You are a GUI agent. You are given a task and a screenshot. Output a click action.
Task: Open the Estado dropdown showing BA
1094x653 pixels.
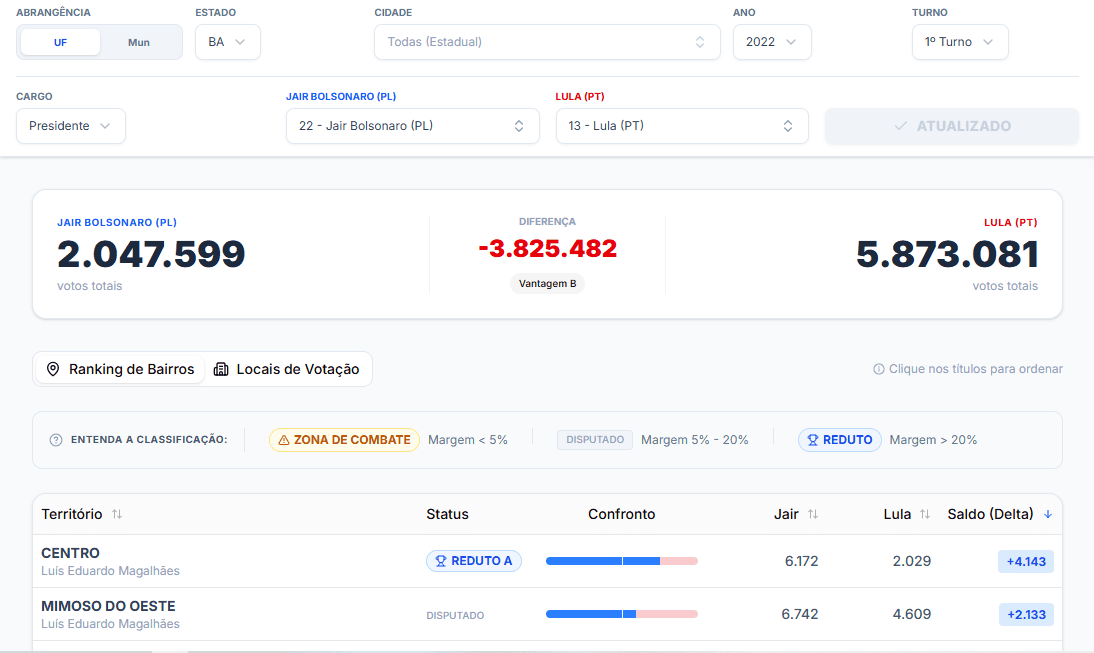(x=227, y=42)
